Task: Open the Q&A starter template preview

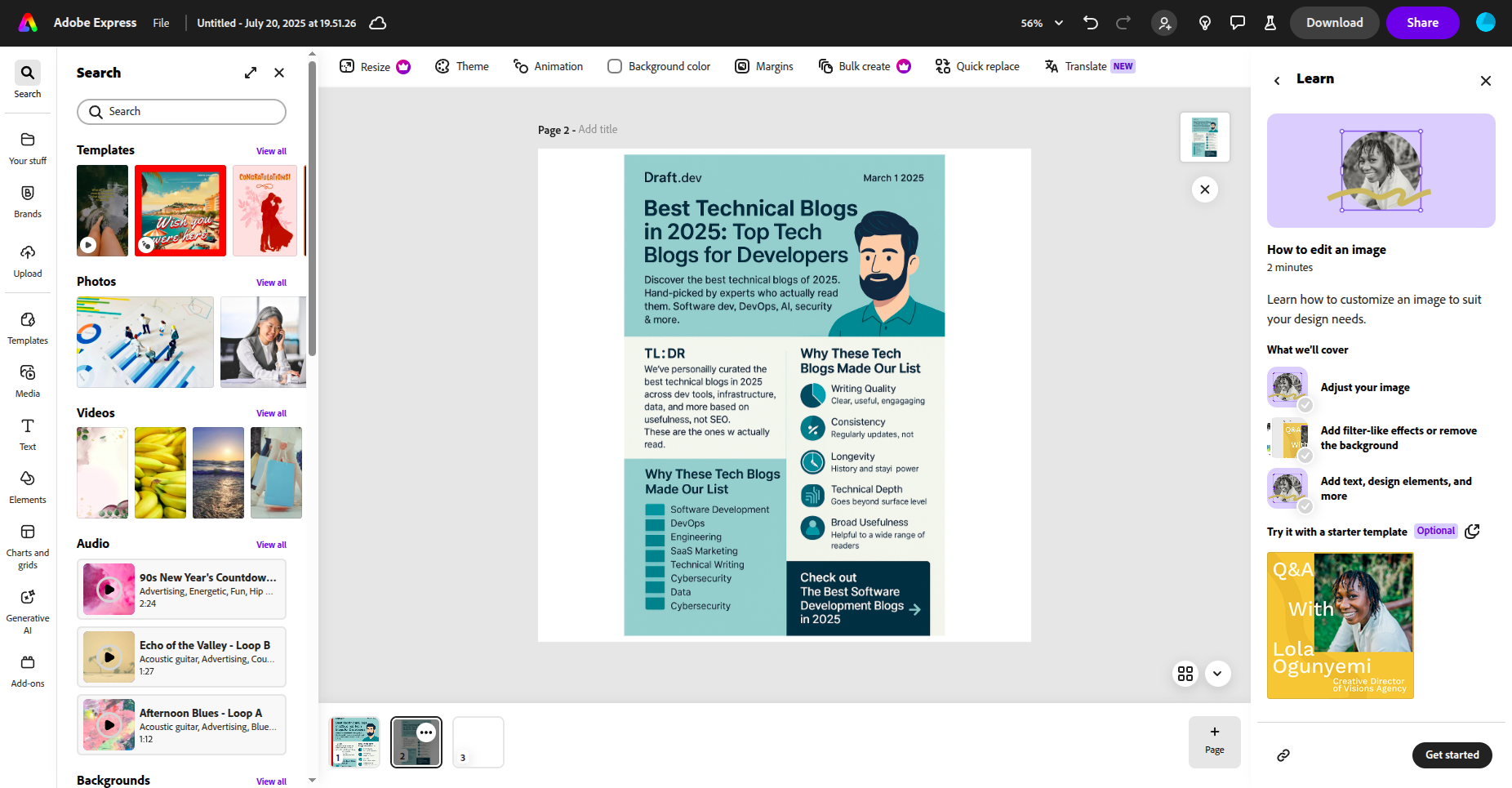Action: click(x=1341, y=626)
